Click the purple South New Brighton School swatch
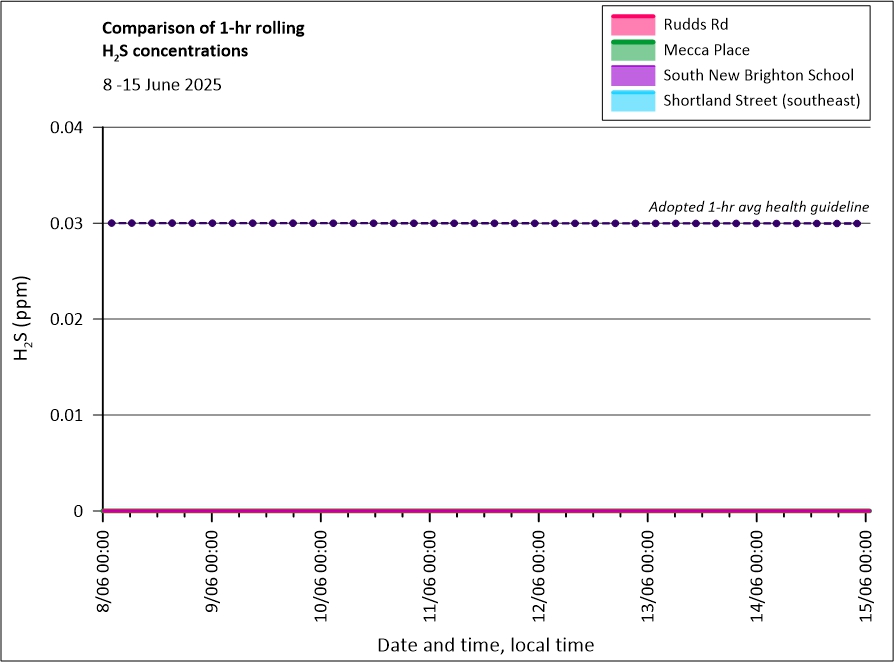Viewport: 894px width, 662px height. click(x=630, y=75)
